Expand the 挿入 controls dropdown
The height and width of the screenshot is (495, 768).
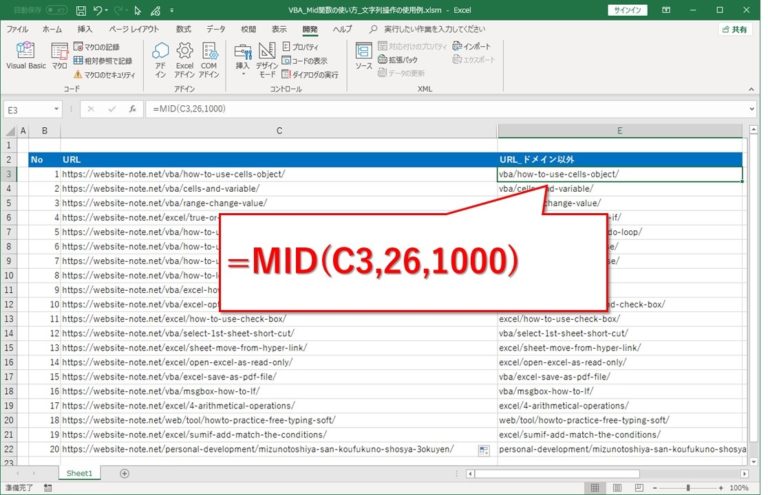[x=242, y=62]
